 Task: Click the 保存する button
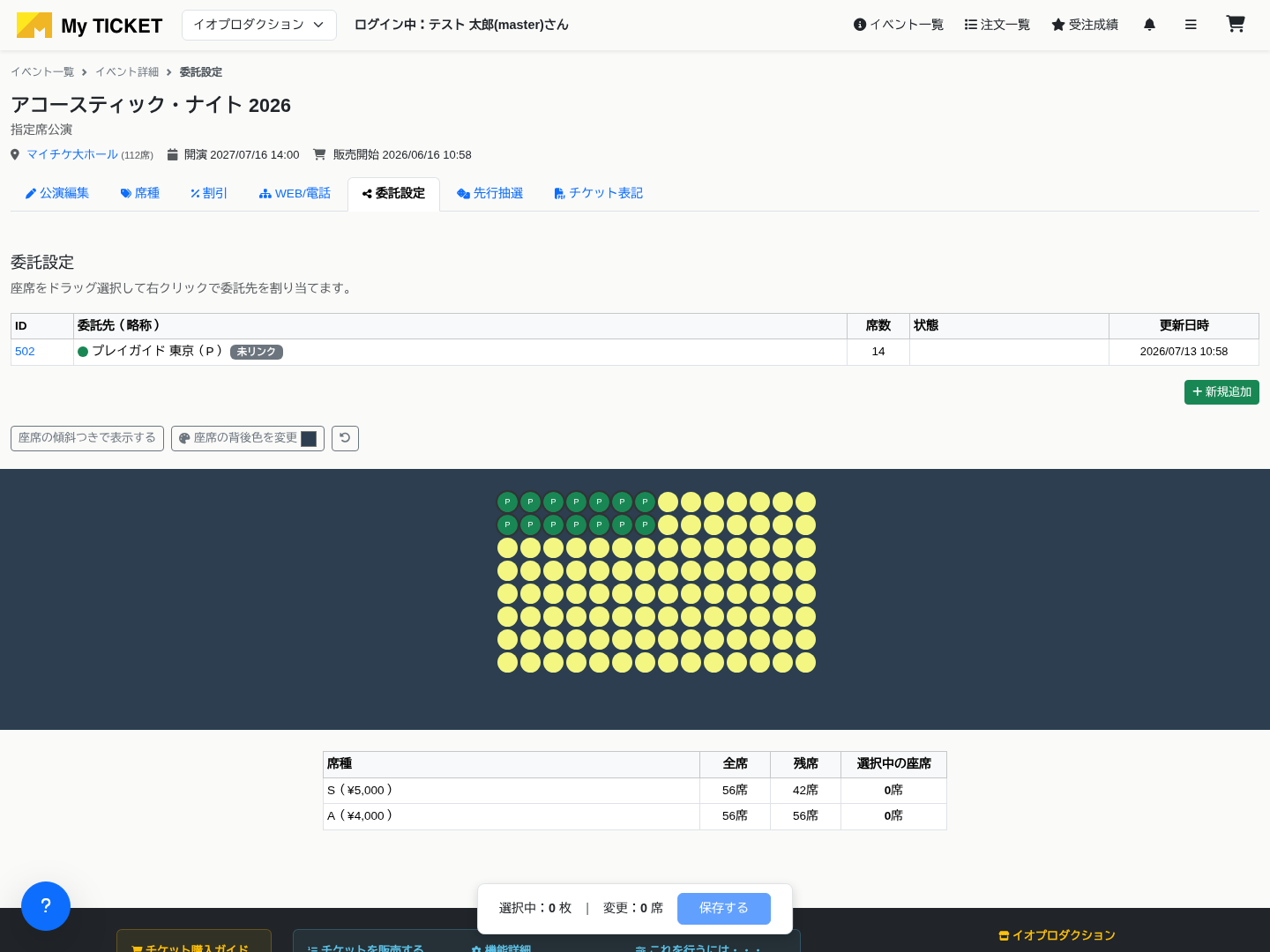click(724, 909)
